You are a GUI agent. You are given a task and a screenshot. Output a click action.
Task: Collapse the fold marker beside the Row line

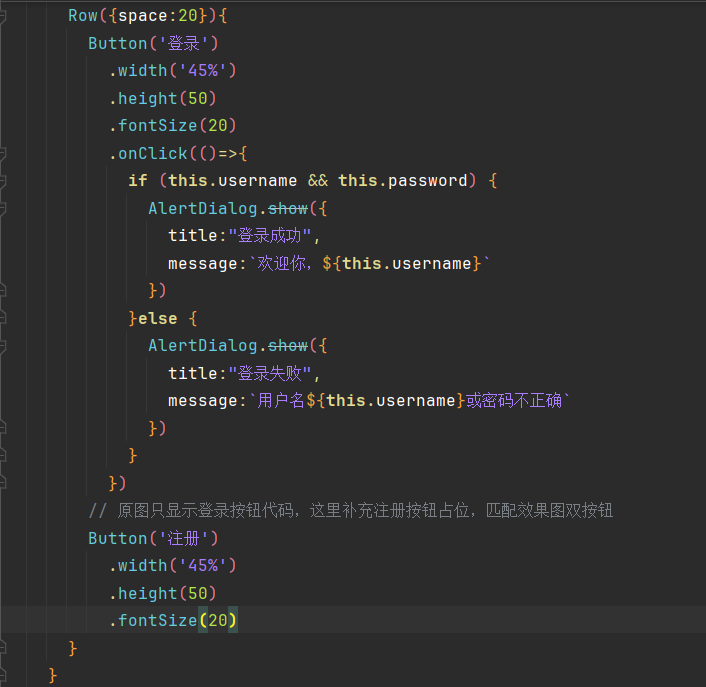[x=2, y=17]
